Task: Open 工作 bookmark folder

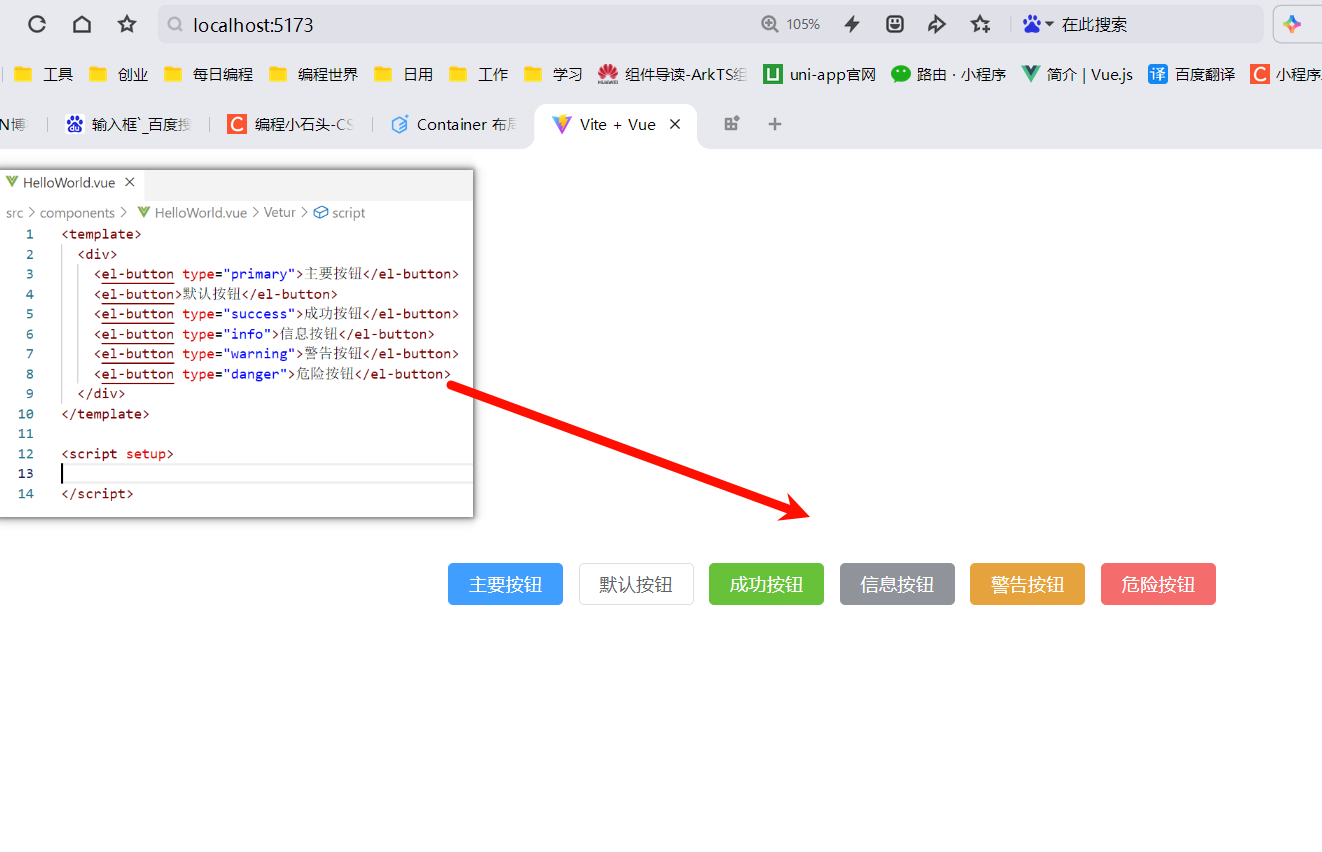Action: click(x=478, y=74)
